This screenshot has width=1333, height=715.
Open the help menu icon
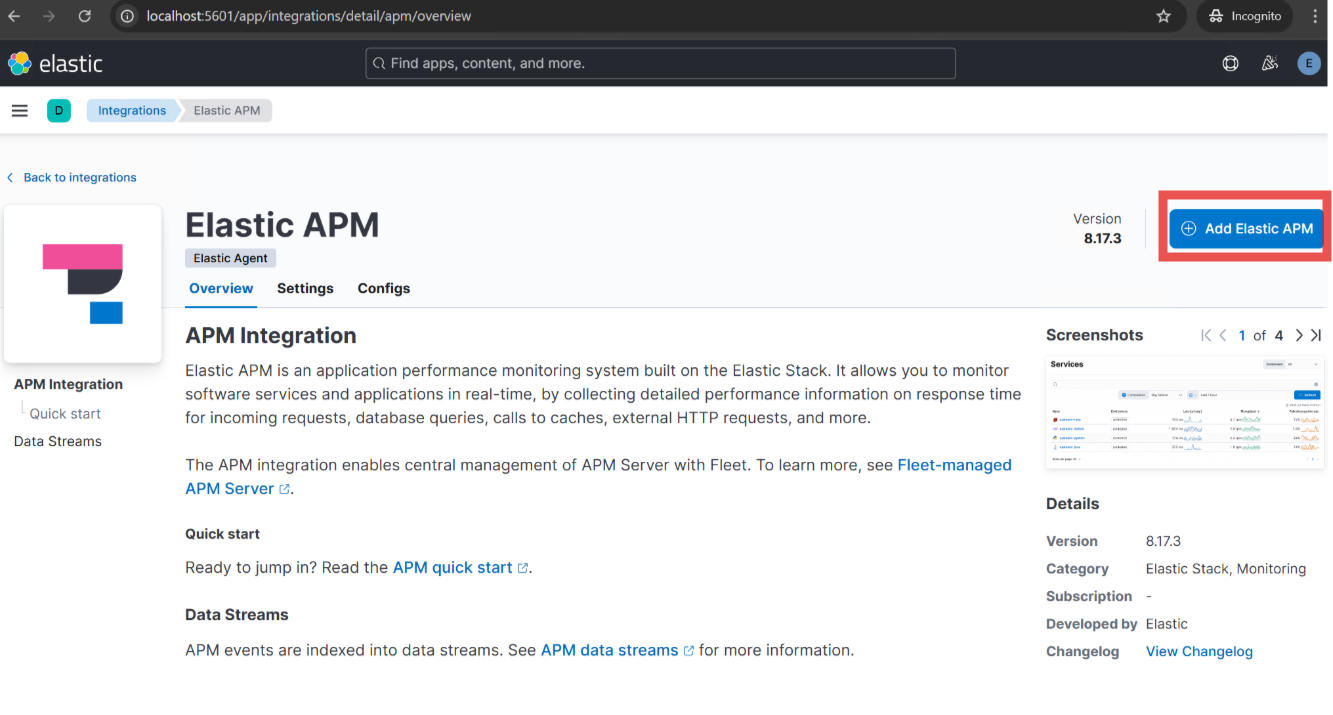pyautogui.click(x=1230, y=64)
